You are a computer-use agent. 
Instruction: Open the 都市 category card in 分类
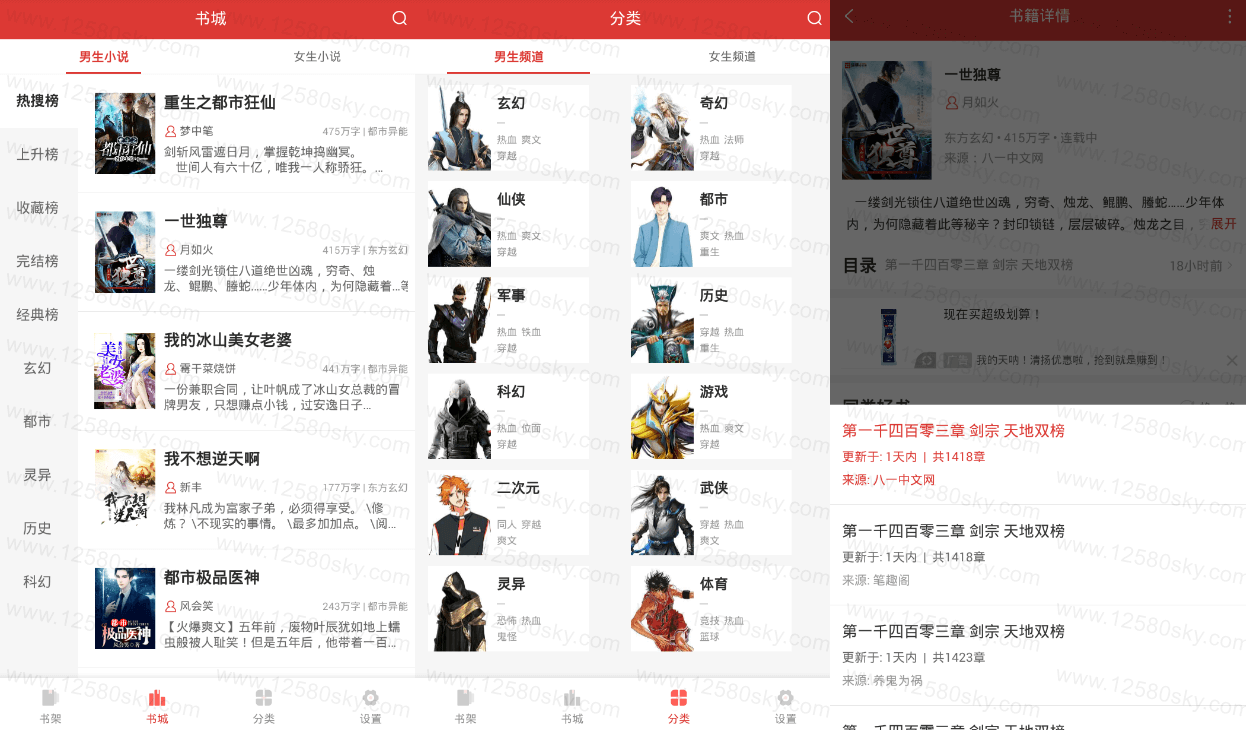[x=711, y=224]
